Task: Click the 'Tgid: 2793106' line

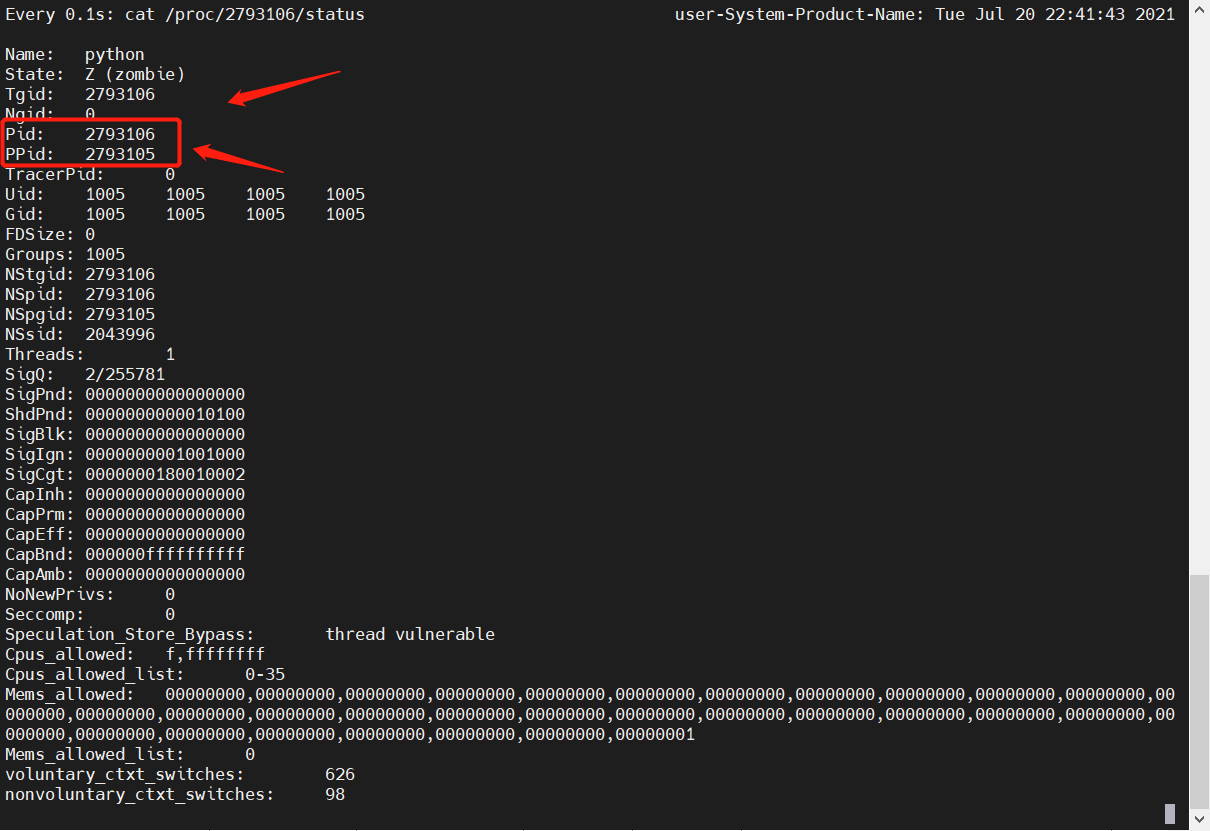Action: 80,94
